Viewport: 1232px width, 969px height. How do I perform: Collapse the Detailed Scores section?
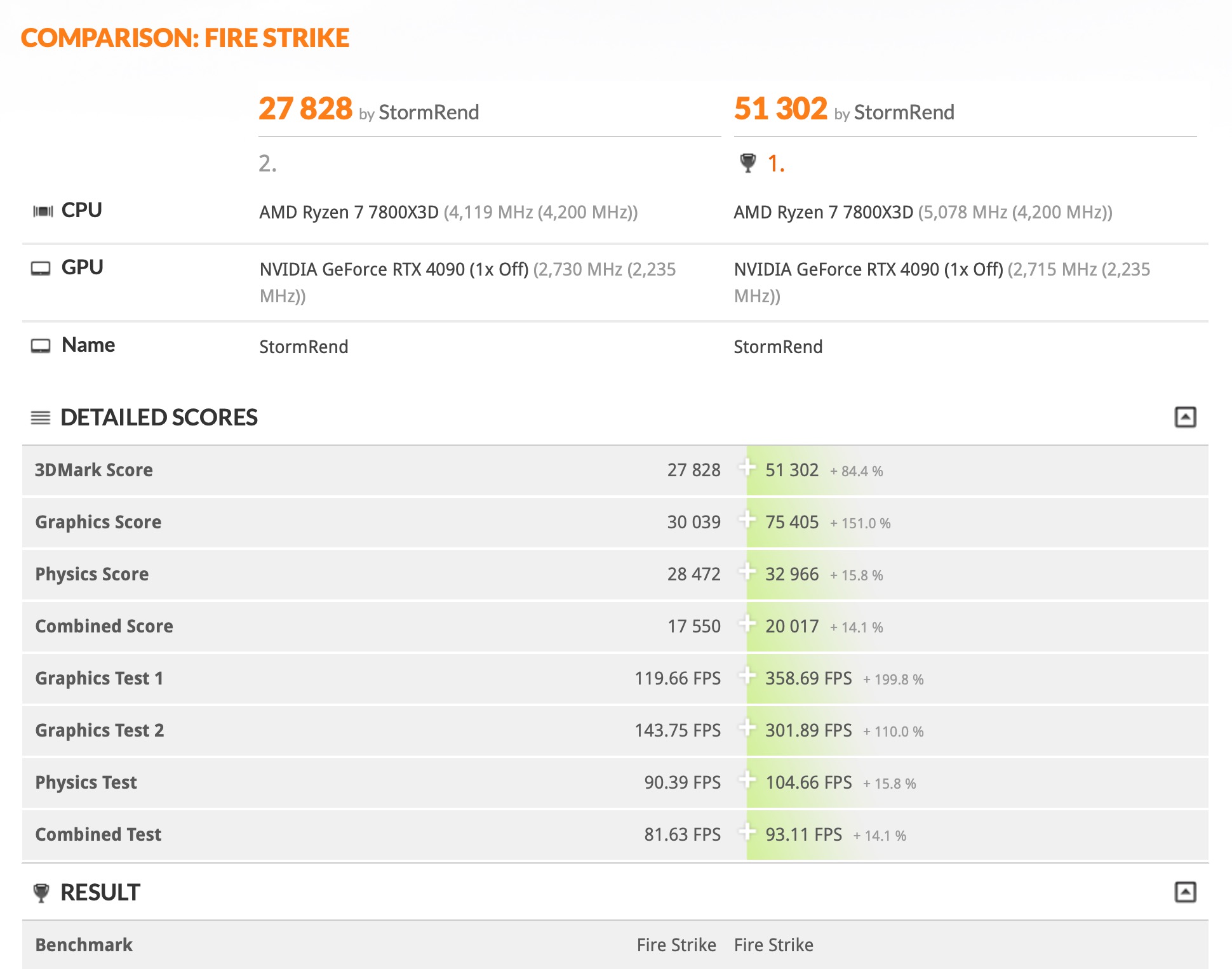coord(1185,417)
